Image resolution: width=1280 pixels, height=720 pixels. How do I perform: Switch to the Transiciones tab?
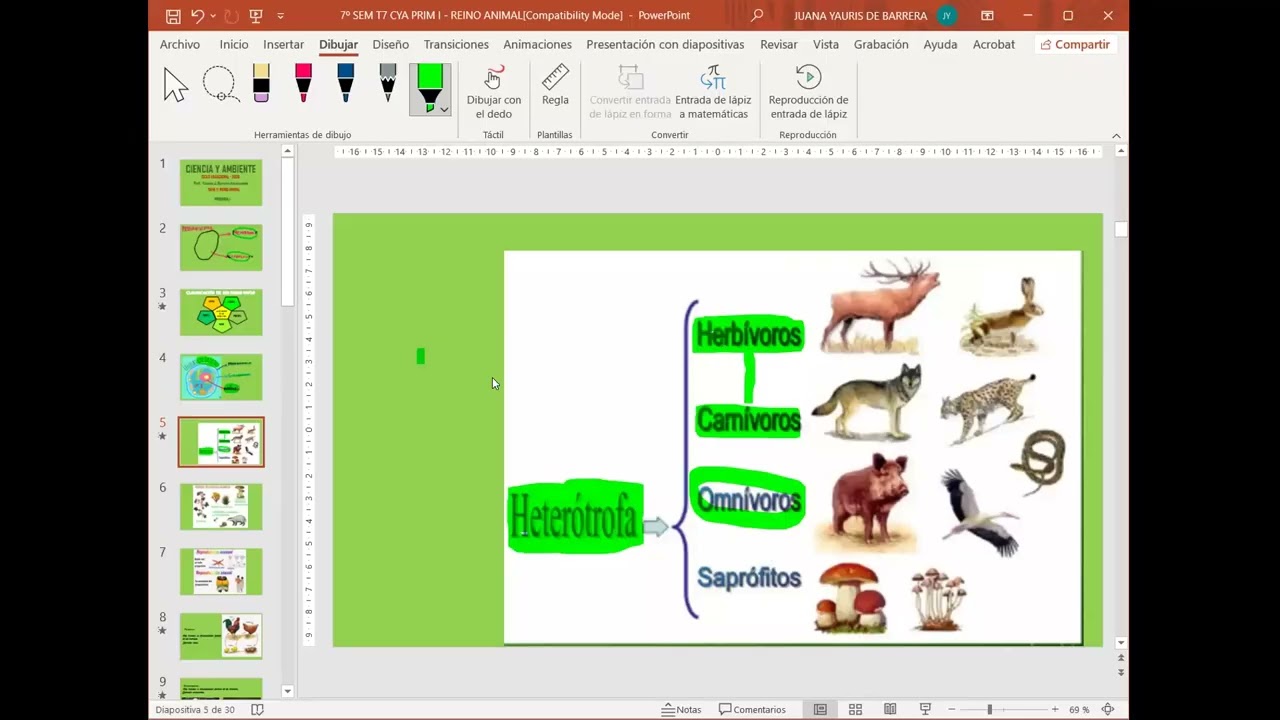456,44
